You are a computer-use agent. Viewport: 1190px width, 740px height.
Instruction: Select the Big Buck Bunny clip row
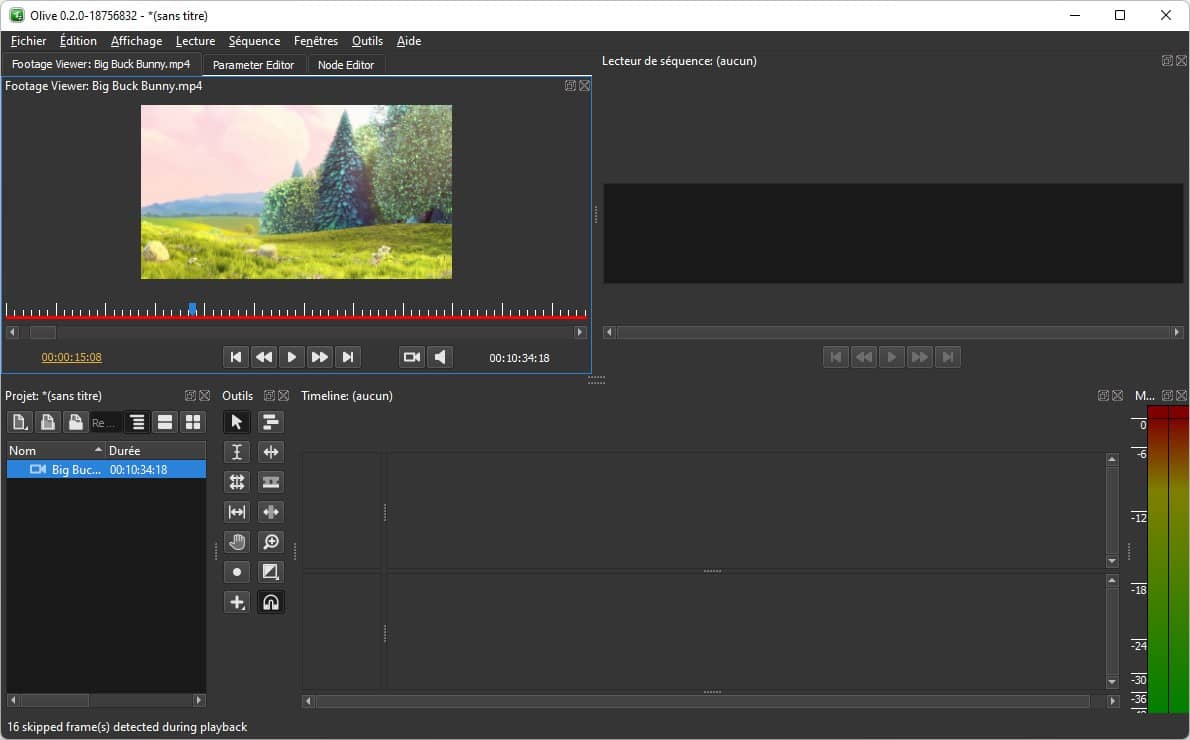106,470
